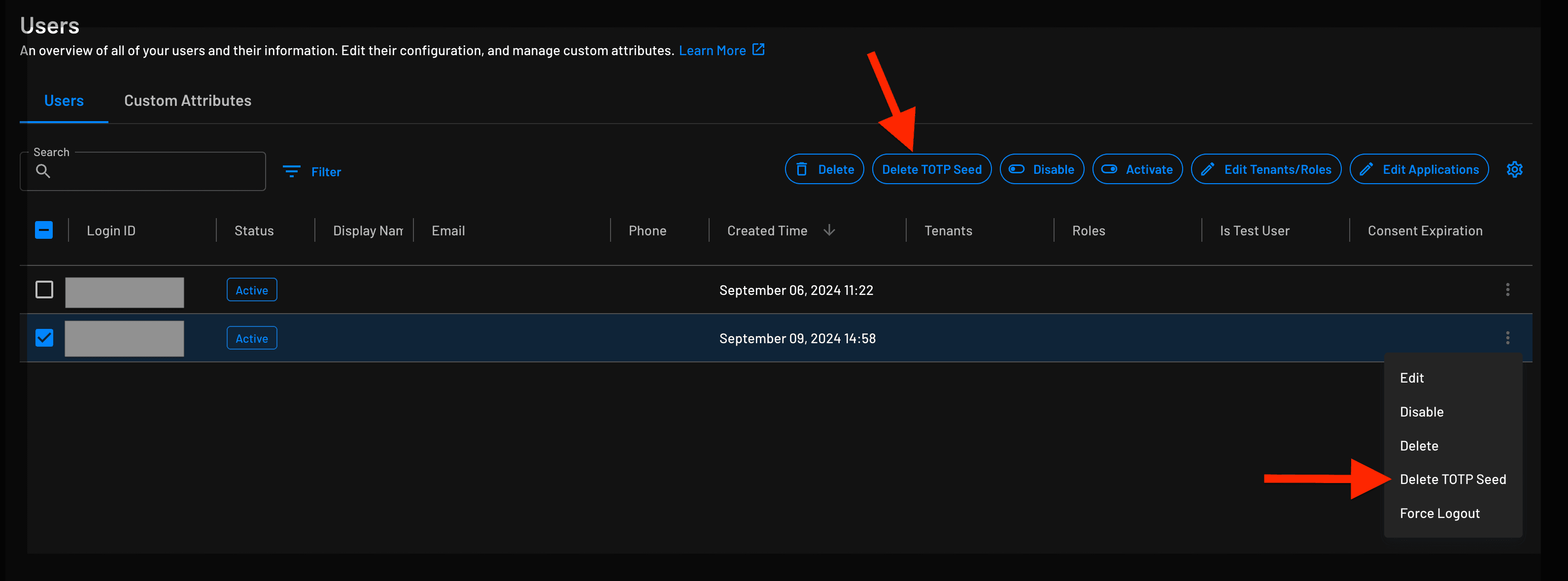Choose Force Logout from context menu
Image resolution: width=1568 pixels, height=581 pixels.
[1439, 513]
